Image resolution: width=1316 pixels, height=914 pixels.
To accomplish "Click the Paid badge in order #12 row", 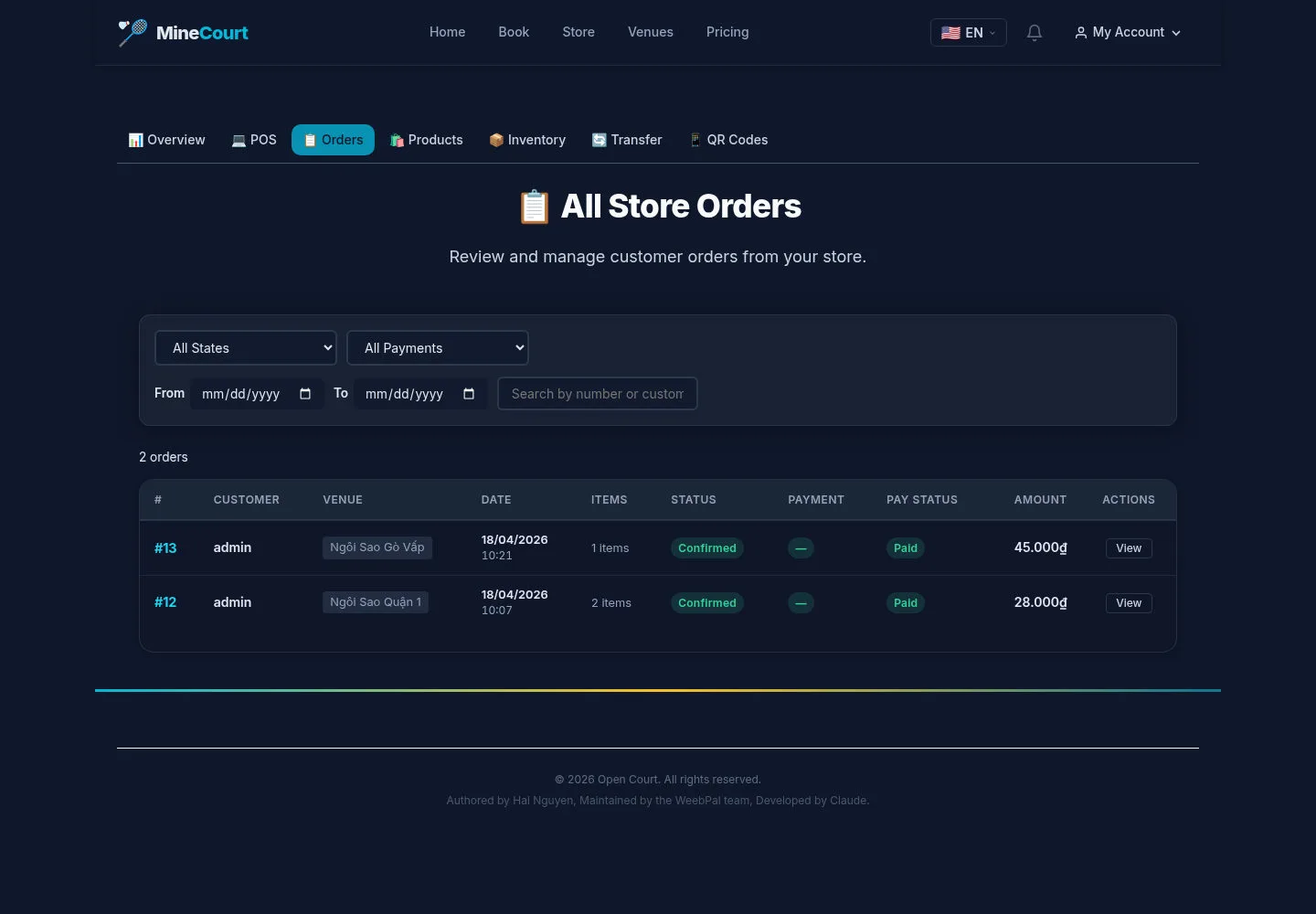I will [906, 603].
